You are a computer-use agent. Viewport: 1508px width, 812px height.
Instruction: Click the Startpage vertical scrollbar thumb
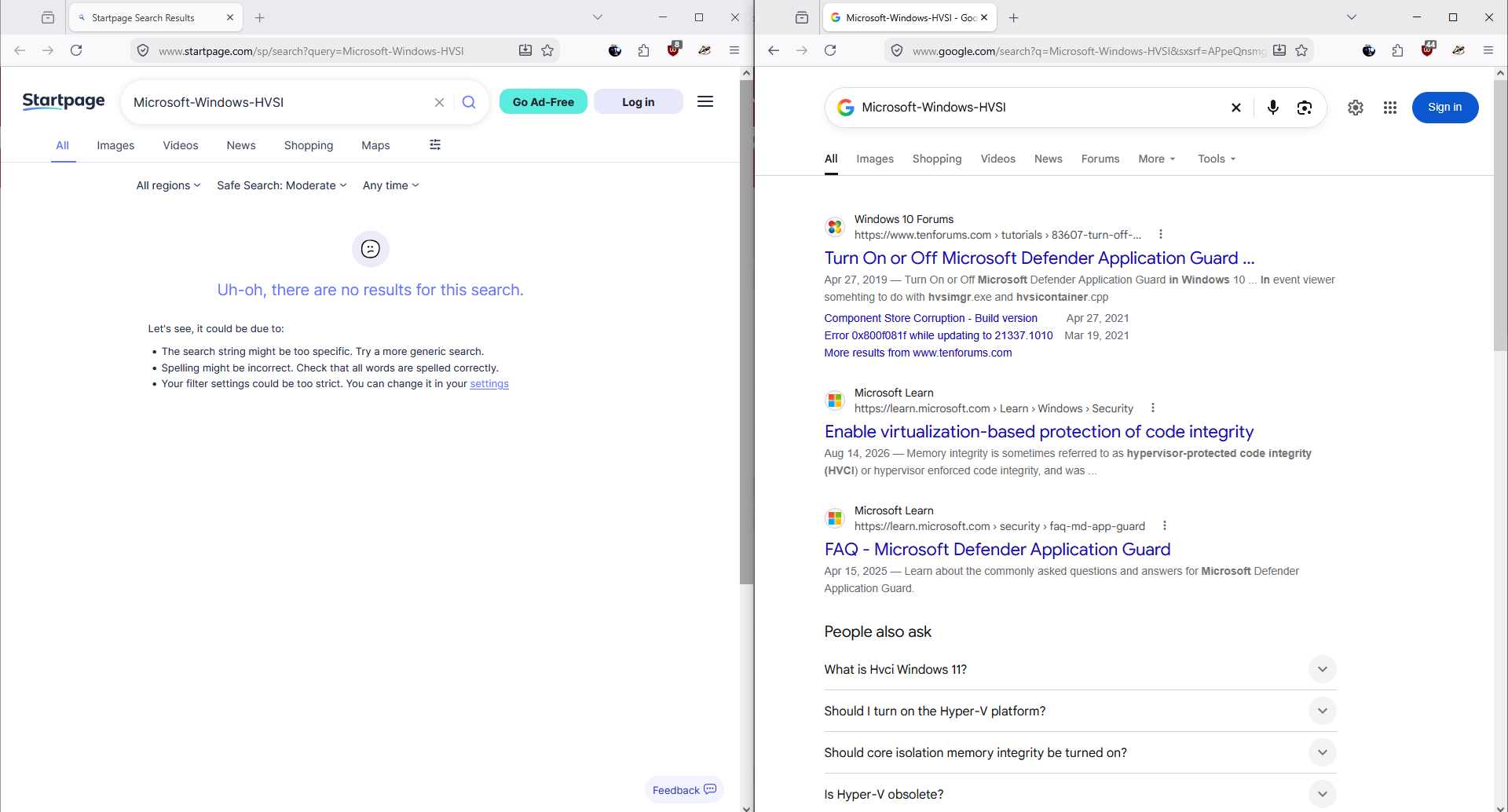click(x=746, y=331)
